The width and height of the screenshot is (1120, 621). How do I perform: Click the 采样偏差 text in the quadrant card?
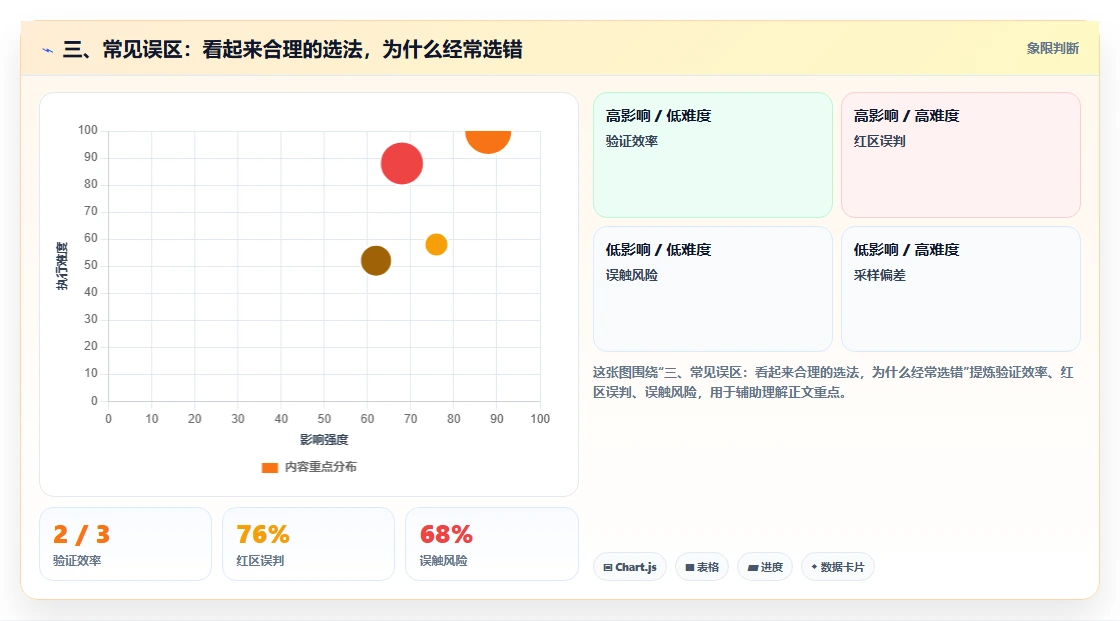(x=879, y=275)
